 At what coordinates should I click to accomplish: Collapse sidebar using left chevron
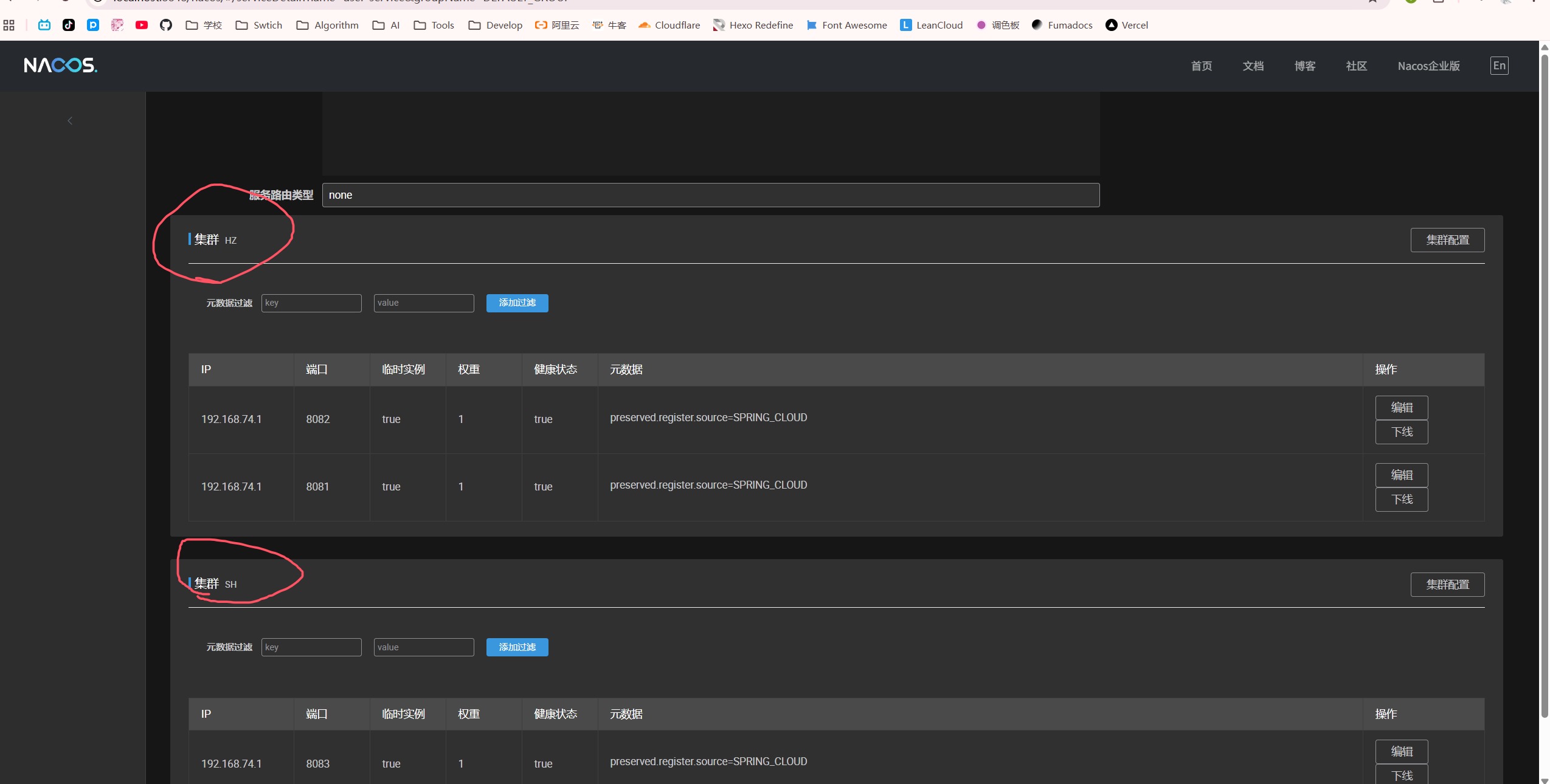pos(70,121)
